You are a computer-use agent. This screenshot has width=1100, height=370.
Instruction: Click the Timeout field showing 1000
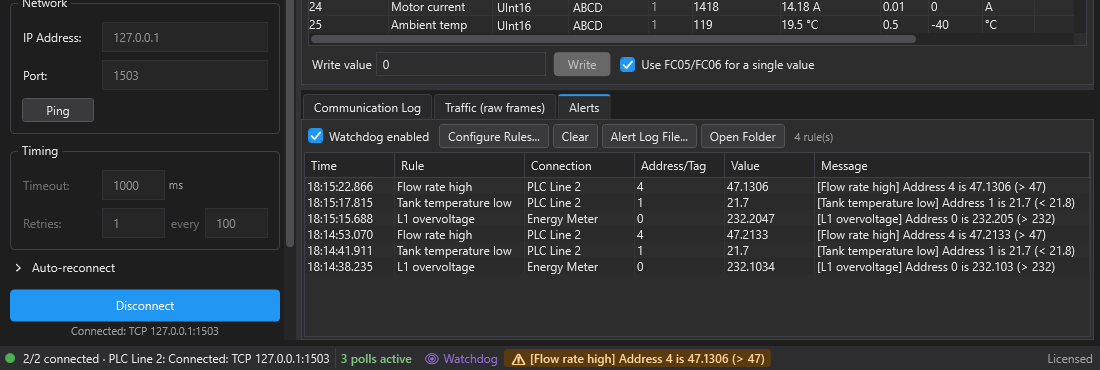pyautogui.click(x=133, y=185)
